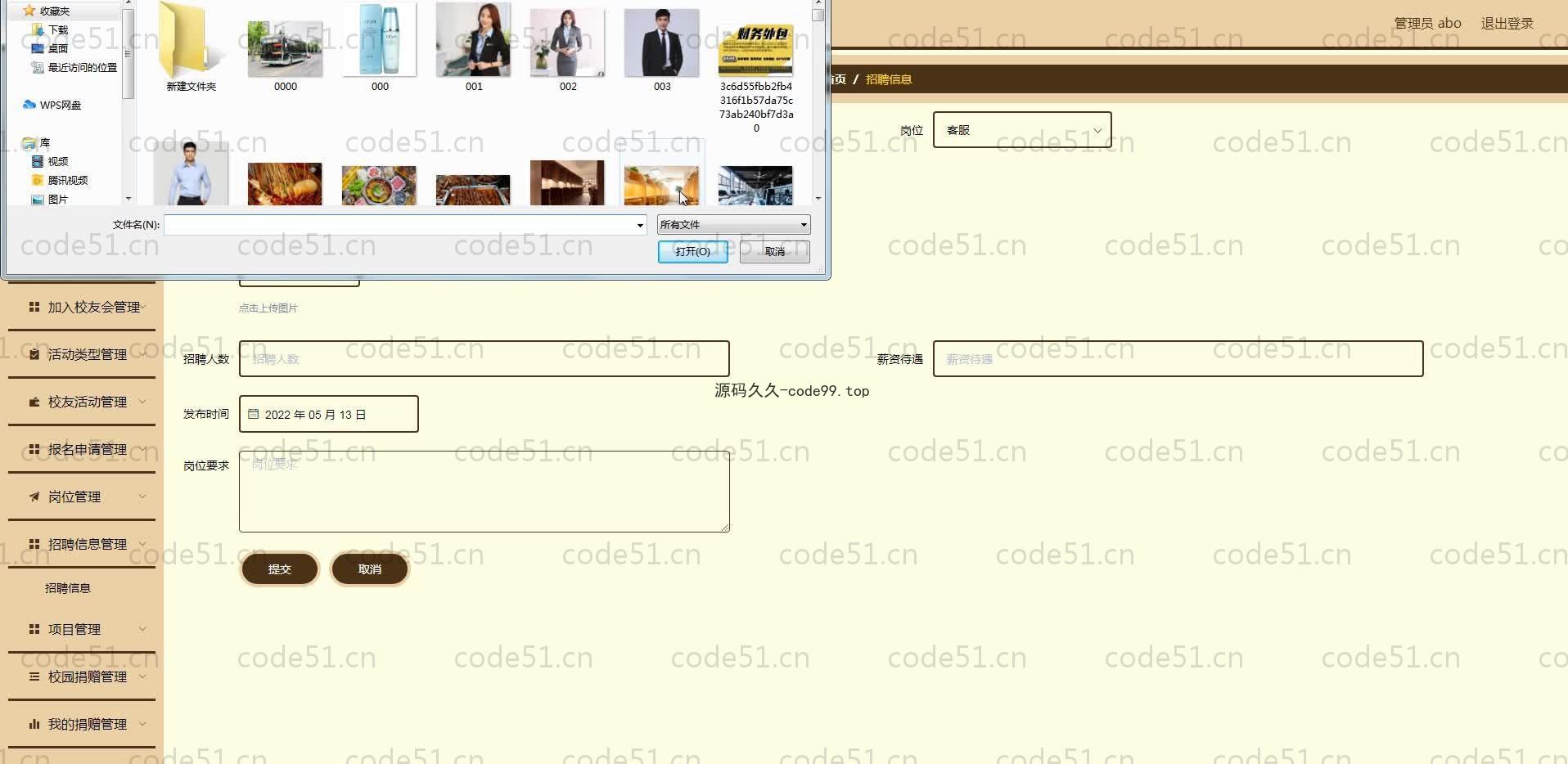Click the file list scrollbar down arrow
Screen dimensions: 1568x764
(818, 198)
